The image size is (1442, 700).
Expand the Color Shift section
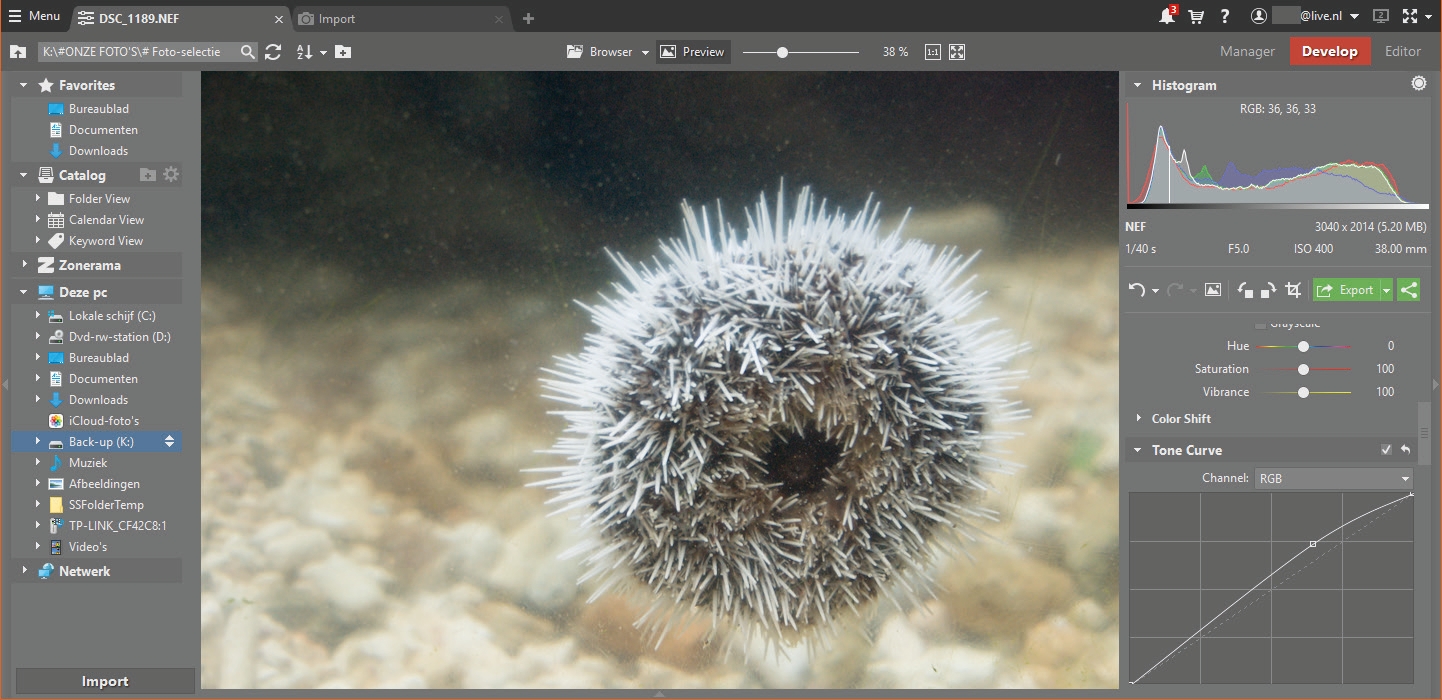click(1180, 419)
